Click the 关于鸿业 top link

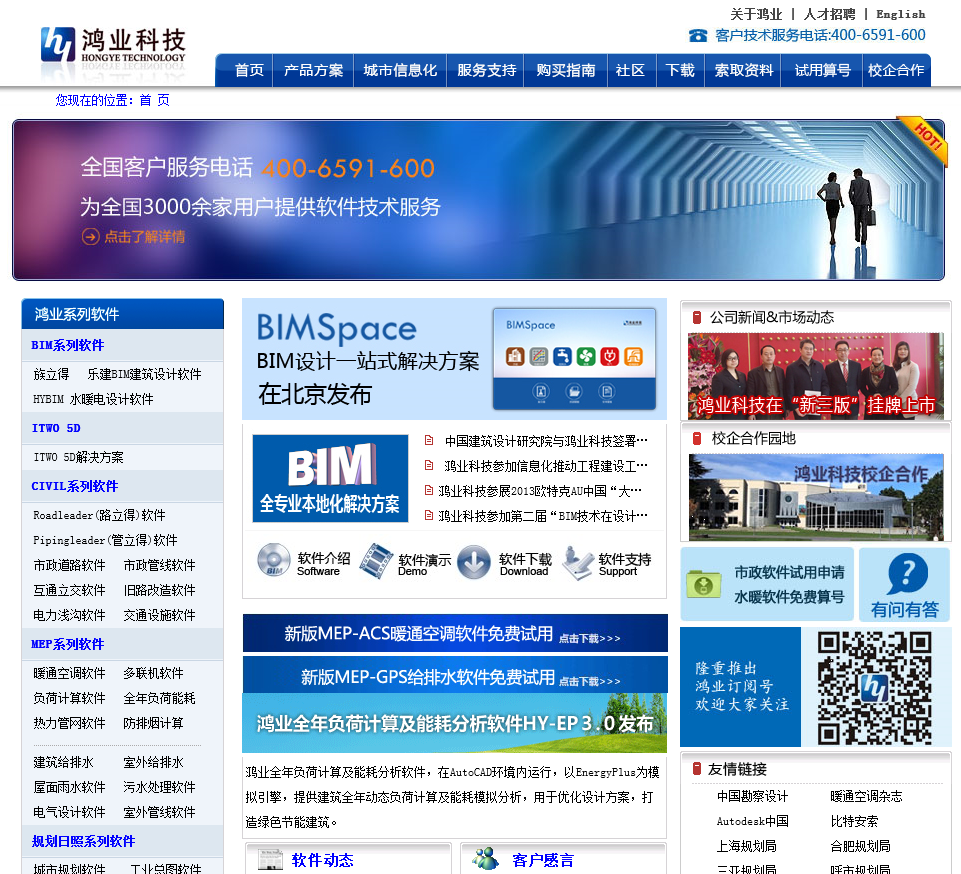click(756, 14)
